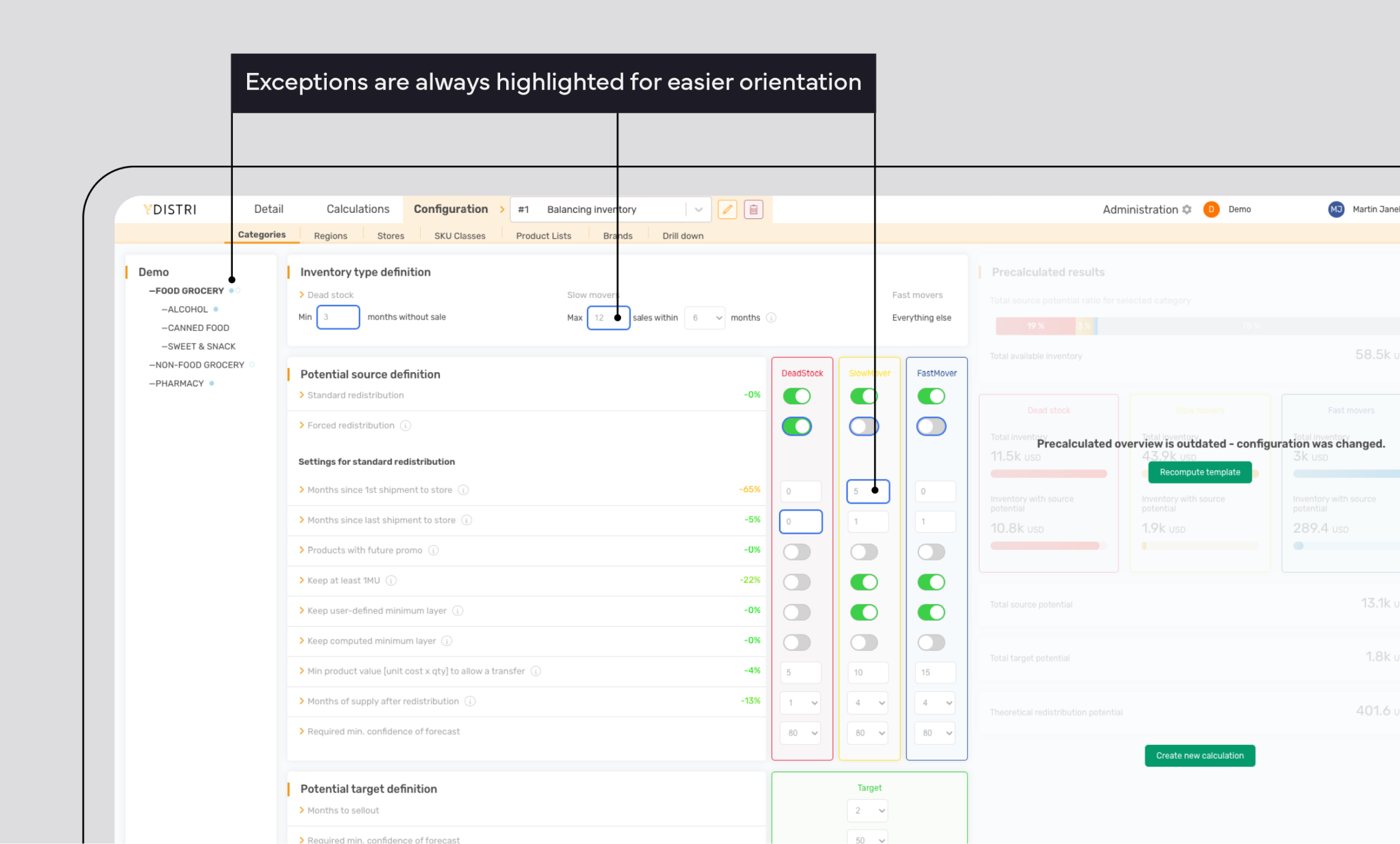Toggle DeadStock Products with future promo switch
The image size is (1400, 844).
click(797, 552)
